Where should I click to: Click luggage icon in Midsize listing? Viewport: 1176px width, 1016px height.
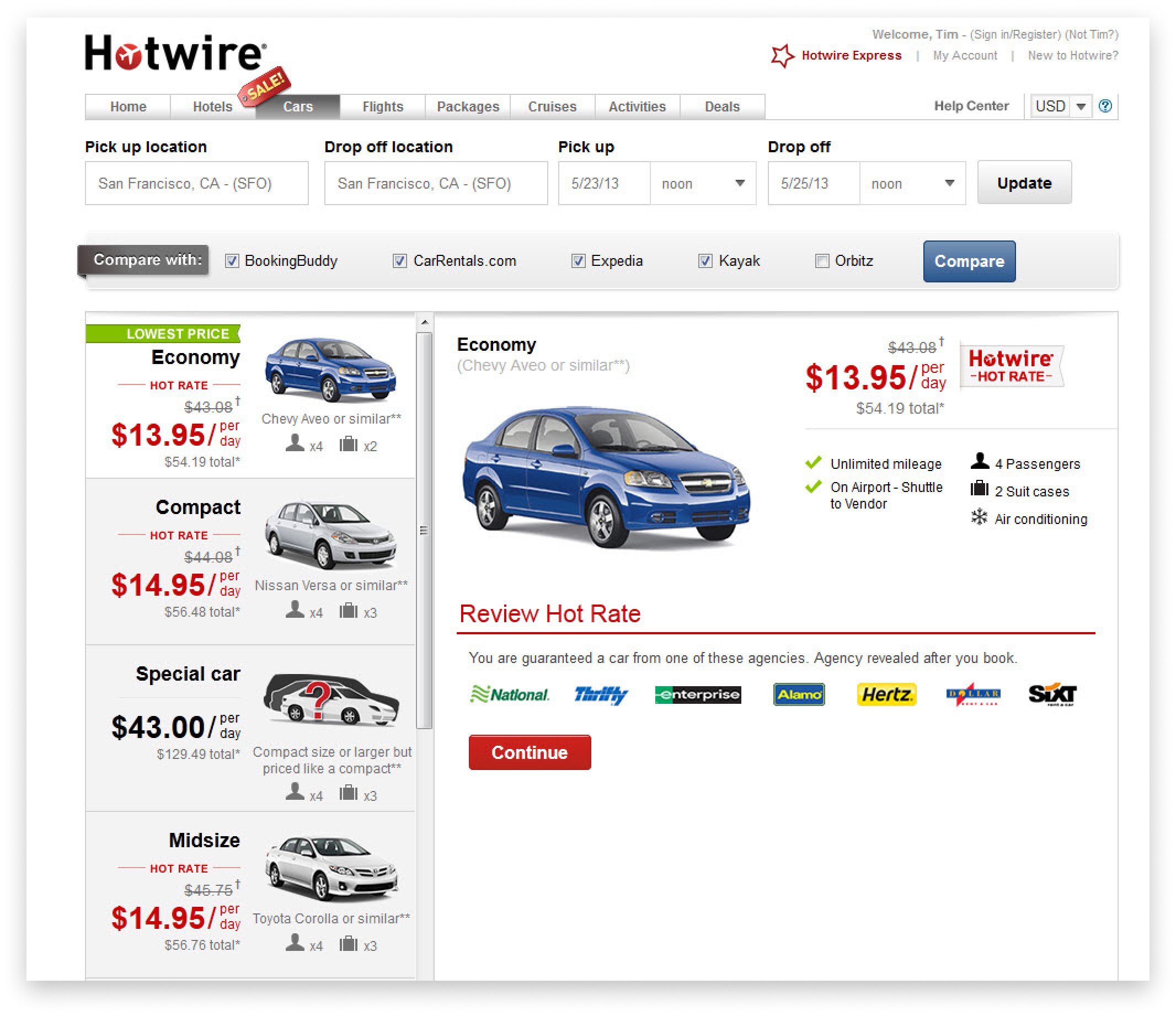click(x=348, y=943)
